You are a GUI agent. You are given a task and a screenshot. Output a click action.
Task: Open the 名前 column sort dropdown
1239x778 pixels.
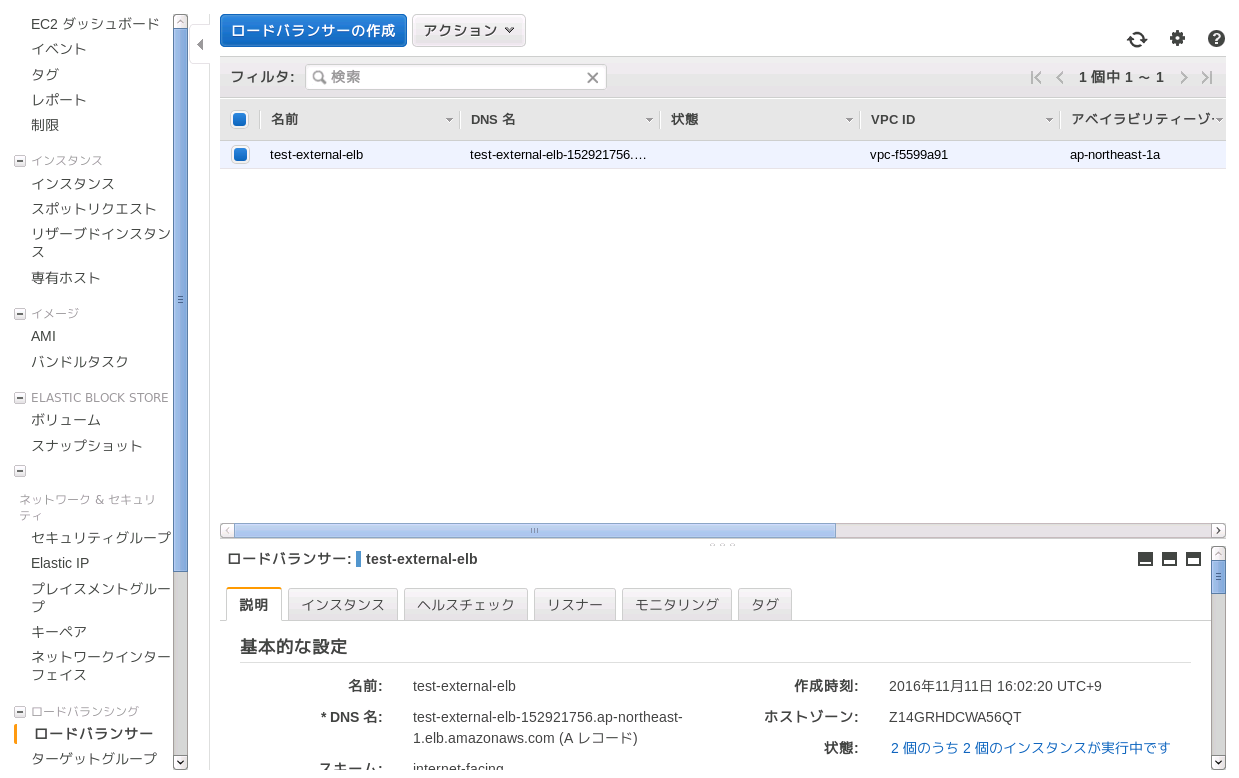449,120
